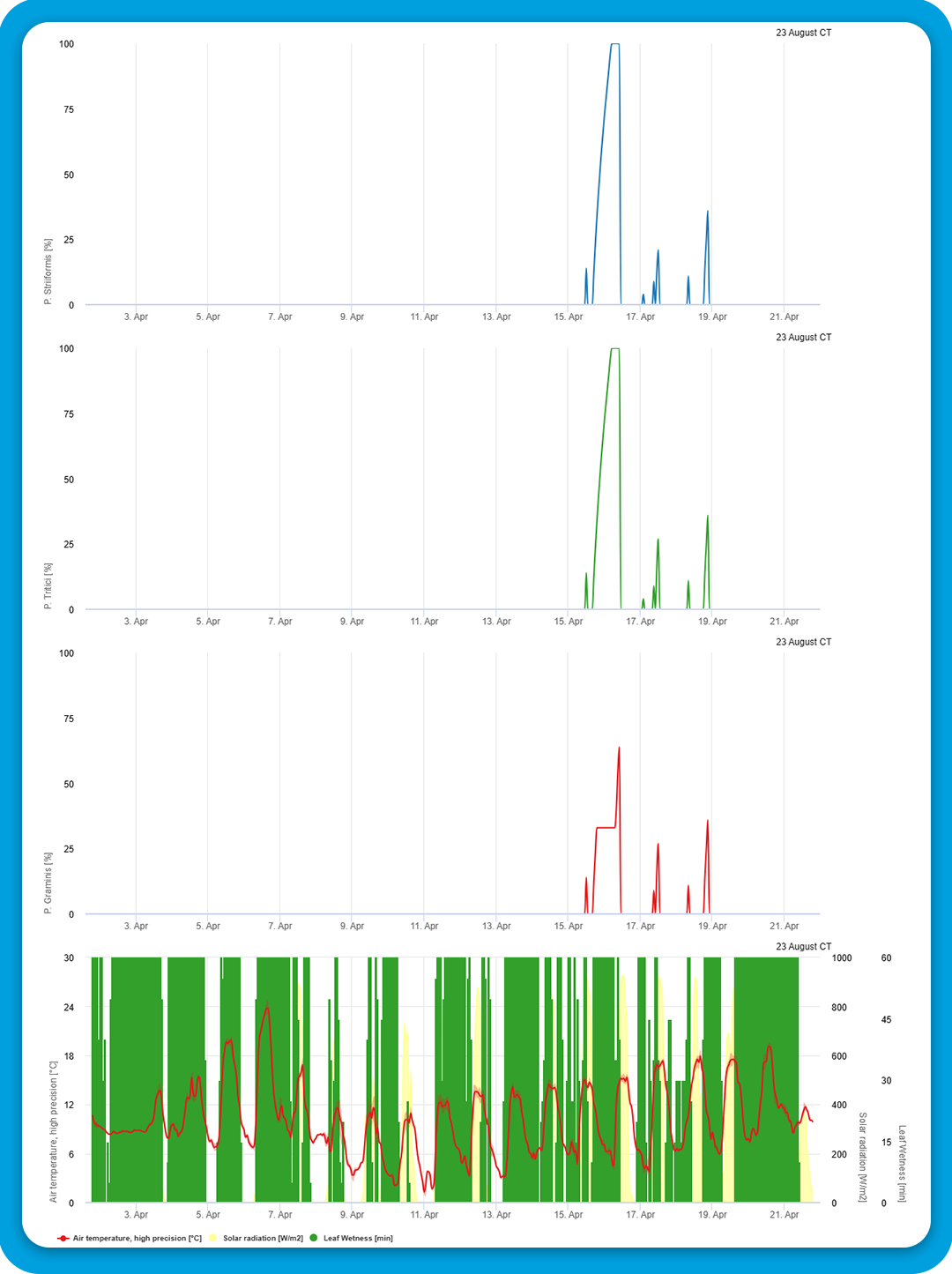Click the Solar radiation [W/m2] right axis title
The image size is (952, 1274).
(x=863, y=1157)
